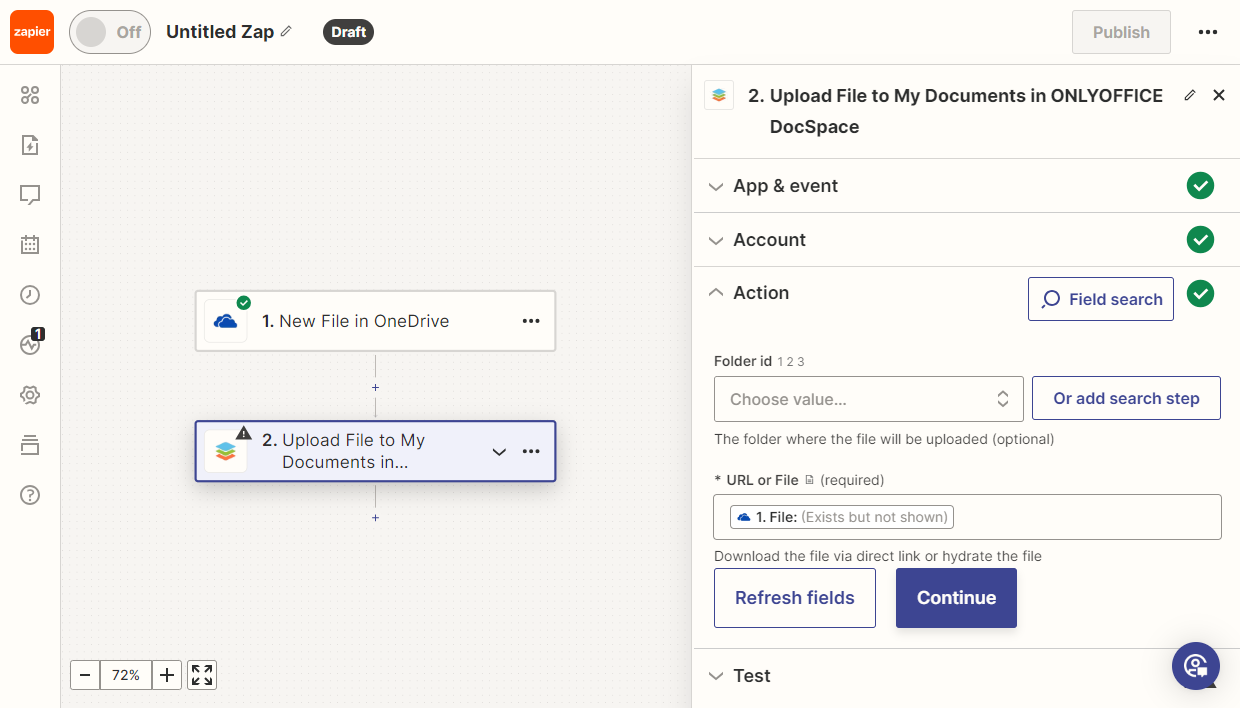Click pencil icon to rename the step
1240x708 pixels.
tap(1189, 96)
